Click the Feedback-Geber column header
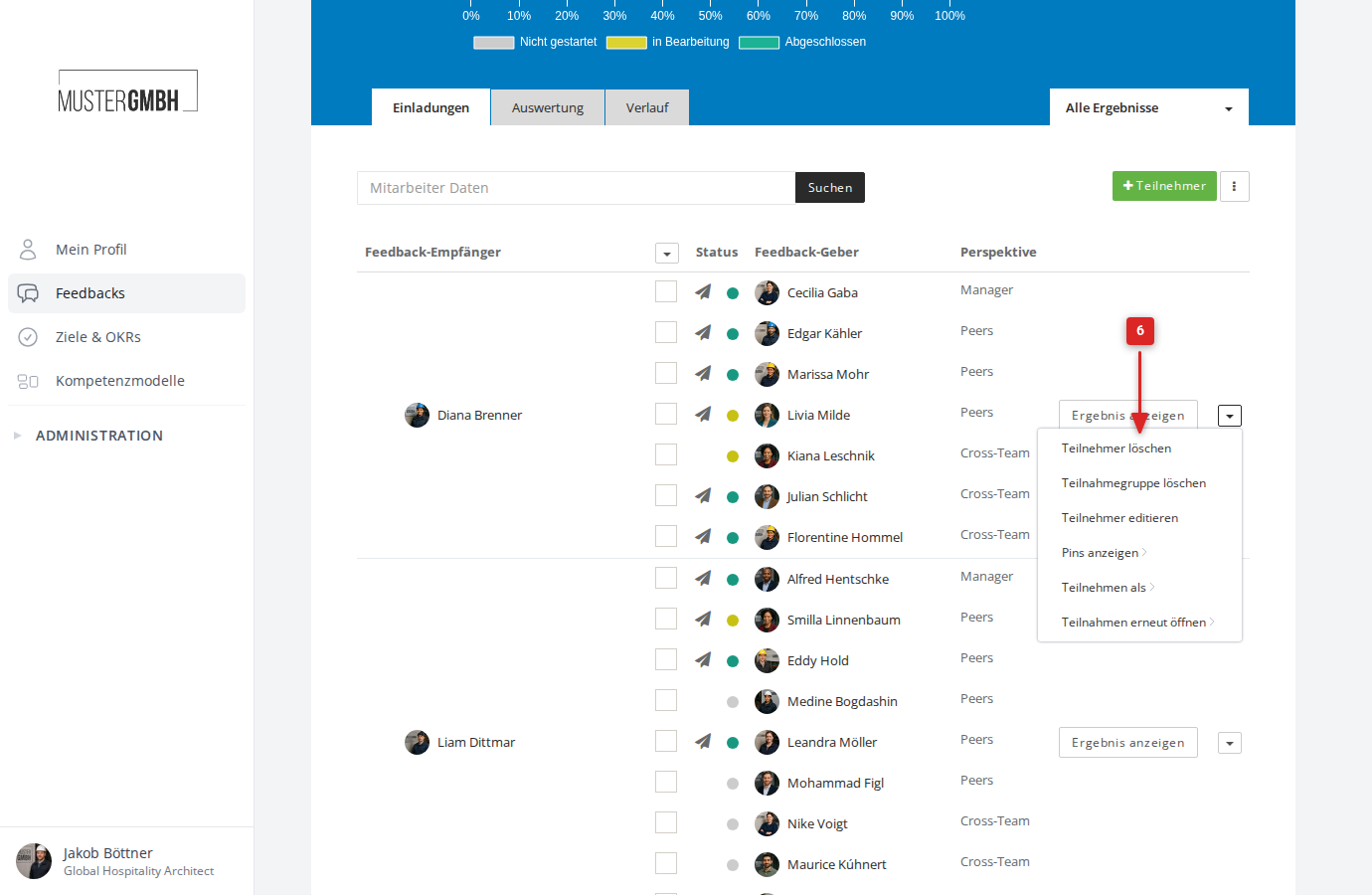Screen dimensions: 1372x895 point(806,253)
